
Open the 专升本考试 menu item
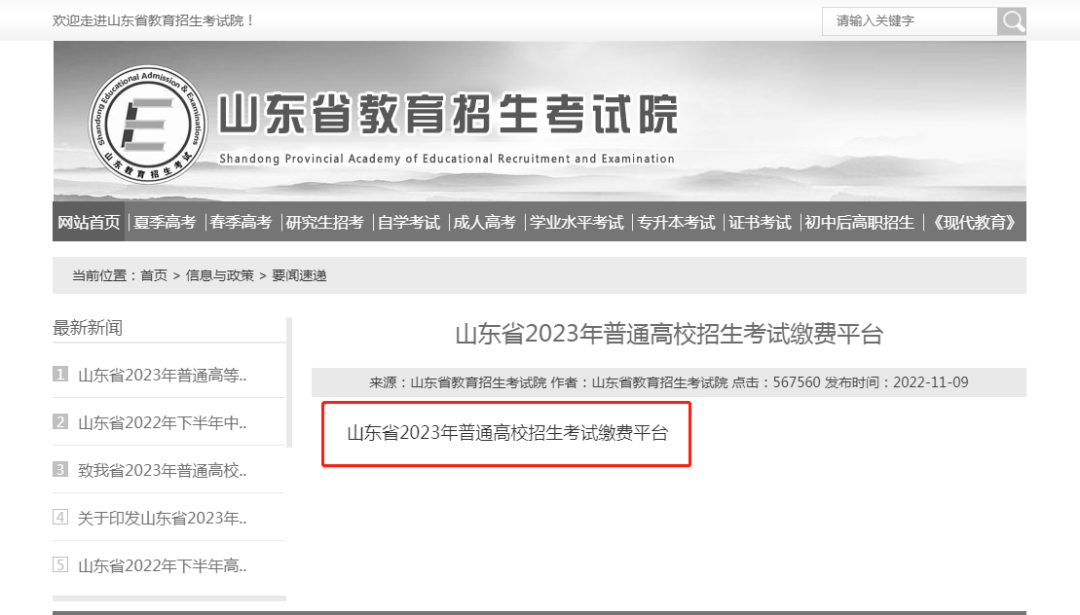coord(676,222)
